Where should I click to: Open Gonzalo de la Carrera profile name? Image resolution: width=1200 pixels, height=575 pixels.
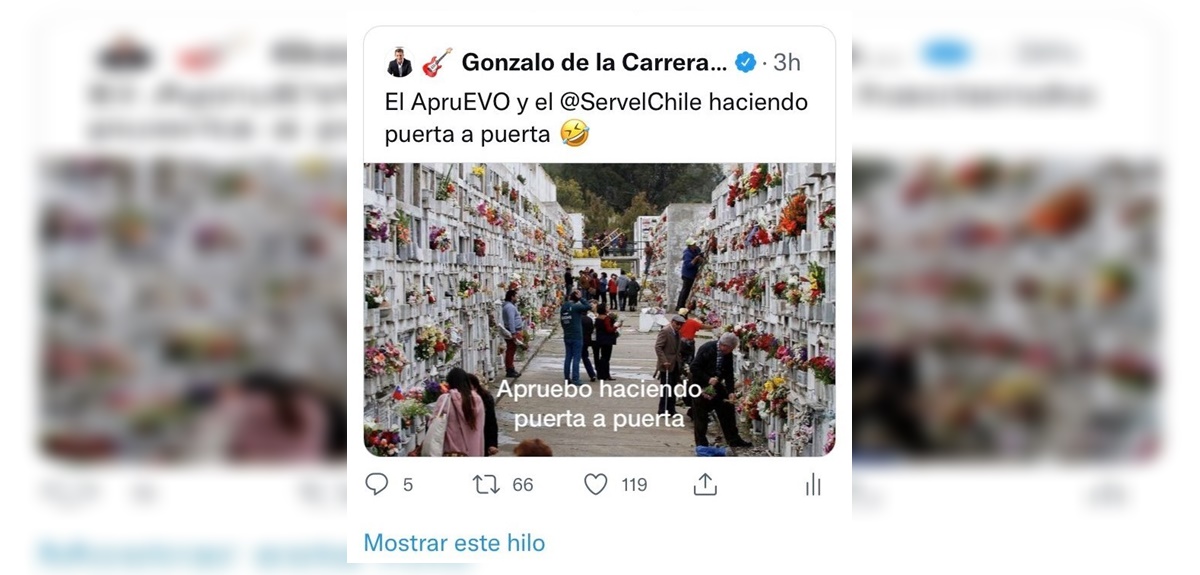pos(594,62)
